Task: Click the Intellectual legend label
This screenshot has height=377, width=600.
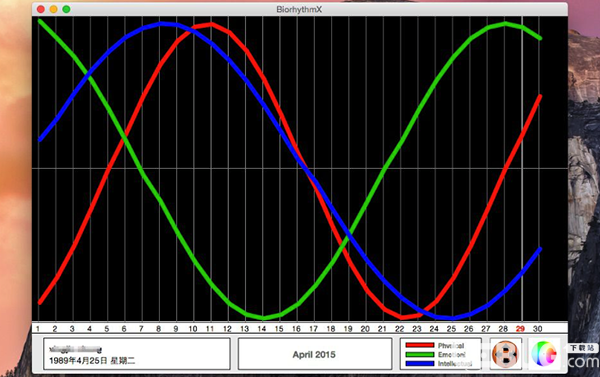Action: point(455,364)
